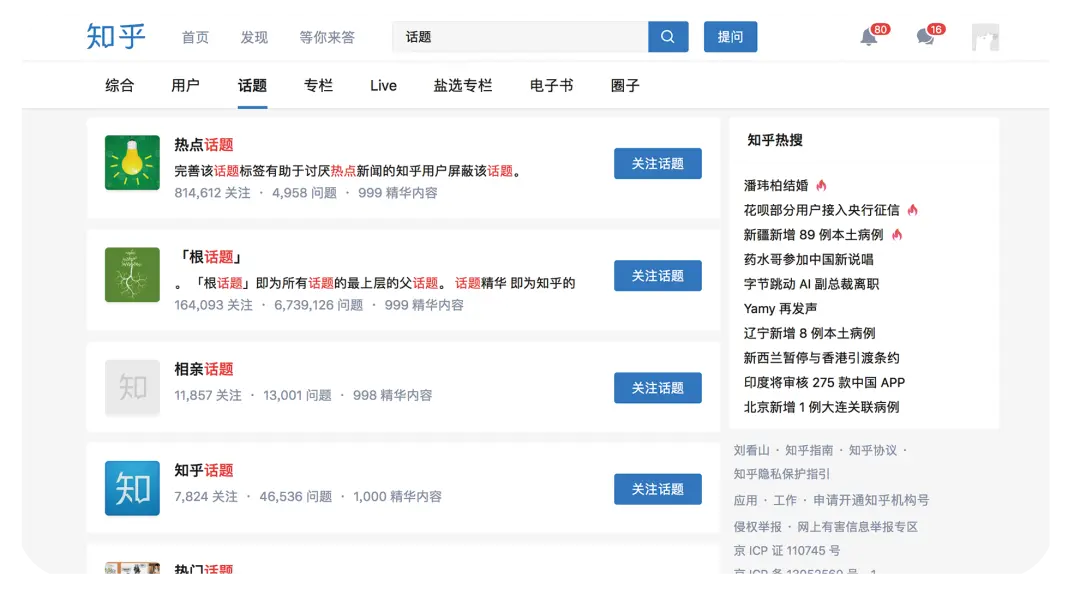Open the Live tab
The image size is (1080, 589).
(383, 86)
